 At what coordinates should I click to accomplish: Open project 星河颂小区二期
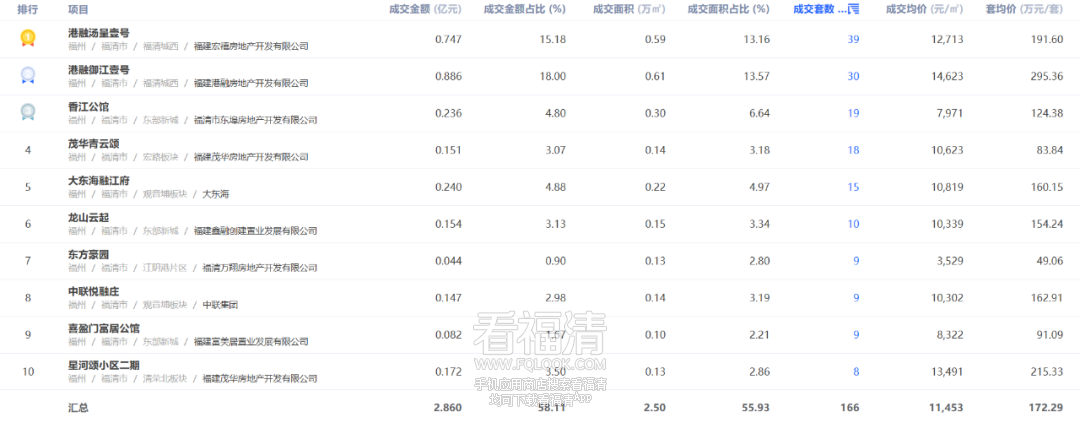(104, 365)
